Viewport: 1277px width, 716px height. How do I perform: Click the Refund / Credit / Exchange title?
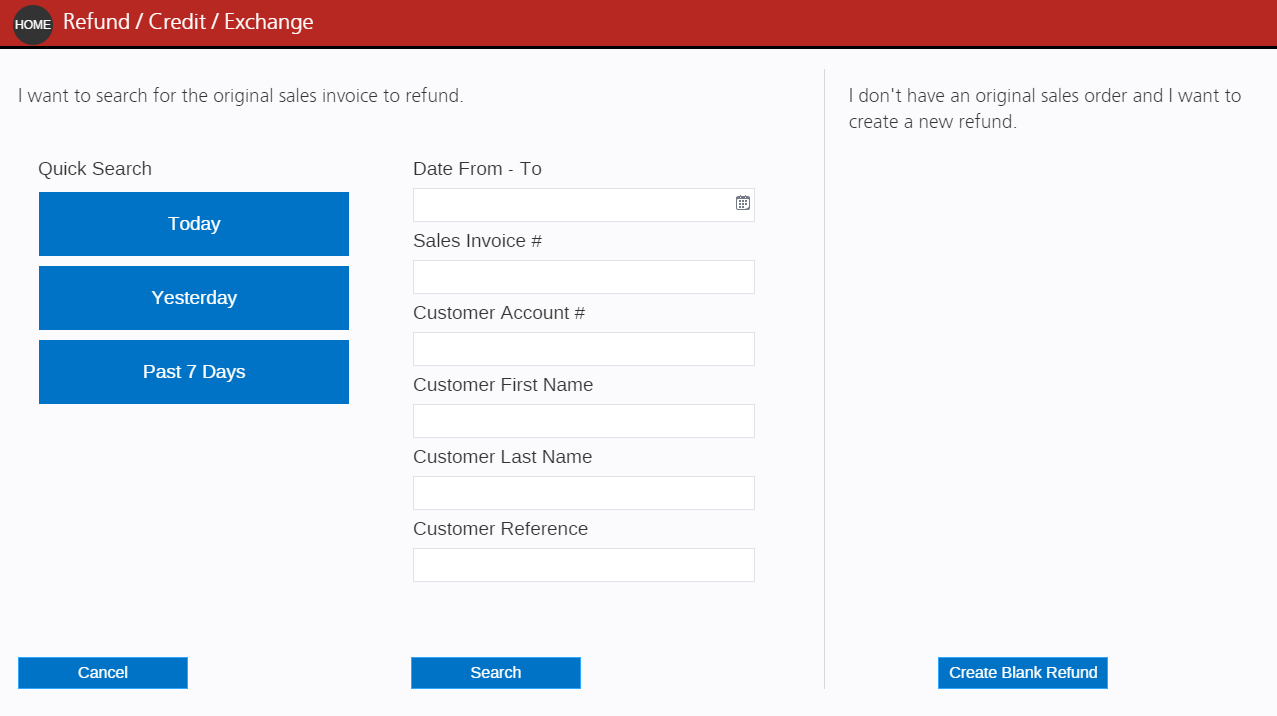(188, 22)
